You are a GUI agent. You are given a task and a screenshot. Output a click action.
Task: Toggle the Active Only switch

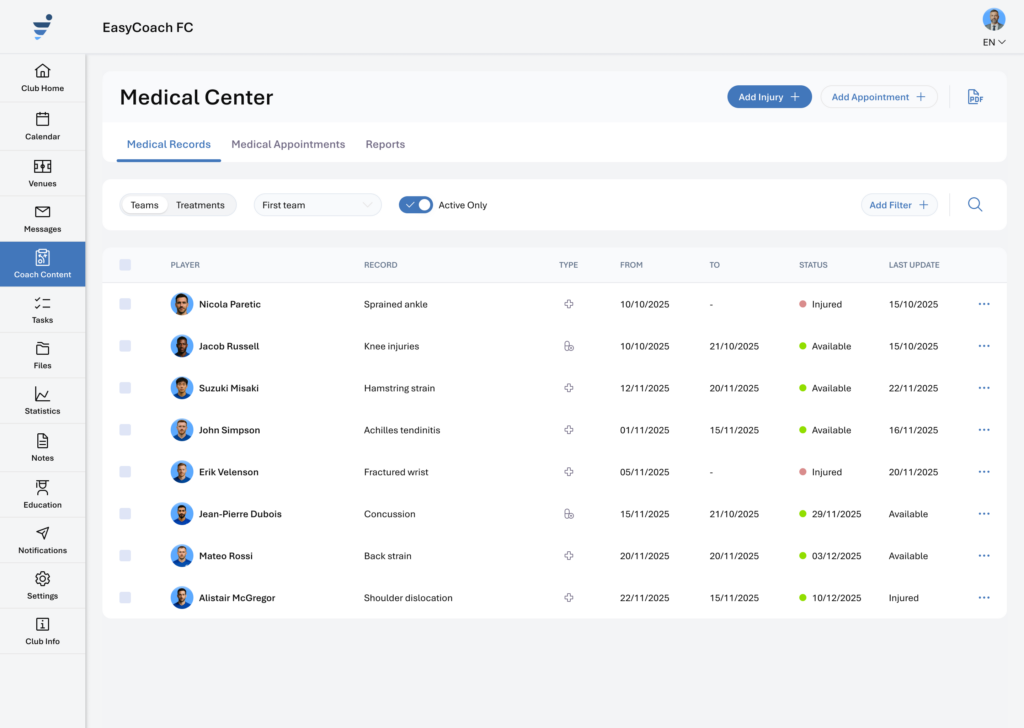pos(415,205)
